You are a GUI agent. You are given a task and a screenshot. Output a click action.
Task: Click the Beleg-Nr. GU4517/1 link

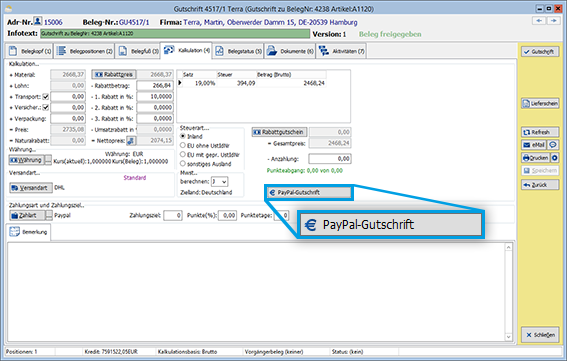click(x=134, y=22)
